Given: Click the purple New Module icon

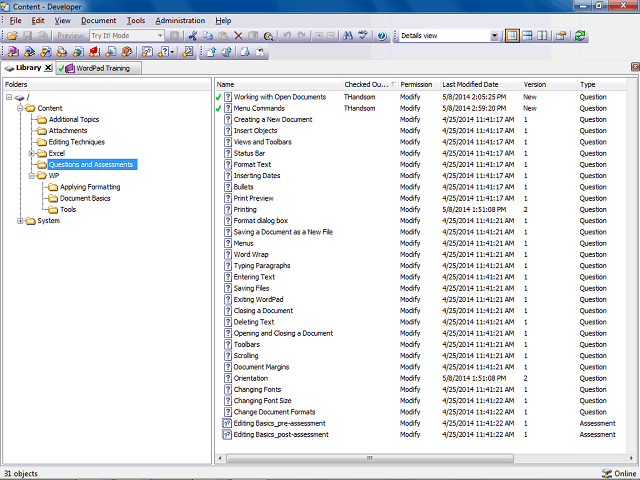Looking at the screenshot, I should pyautogui.click(x=13, y=52).
